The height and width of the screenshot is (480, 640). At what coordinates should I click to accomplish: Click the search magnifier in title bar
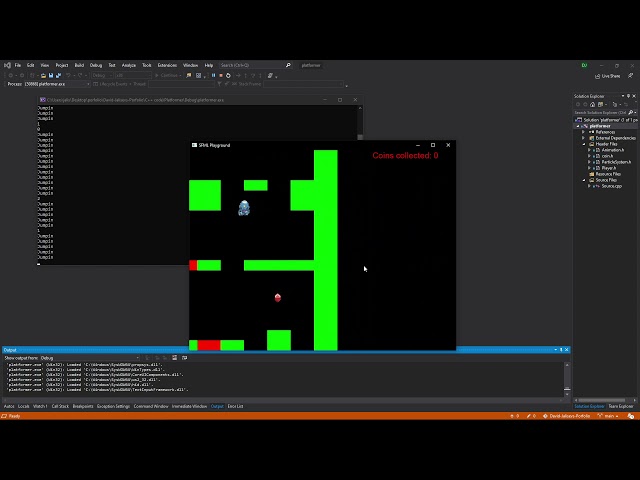click(288, 65)
